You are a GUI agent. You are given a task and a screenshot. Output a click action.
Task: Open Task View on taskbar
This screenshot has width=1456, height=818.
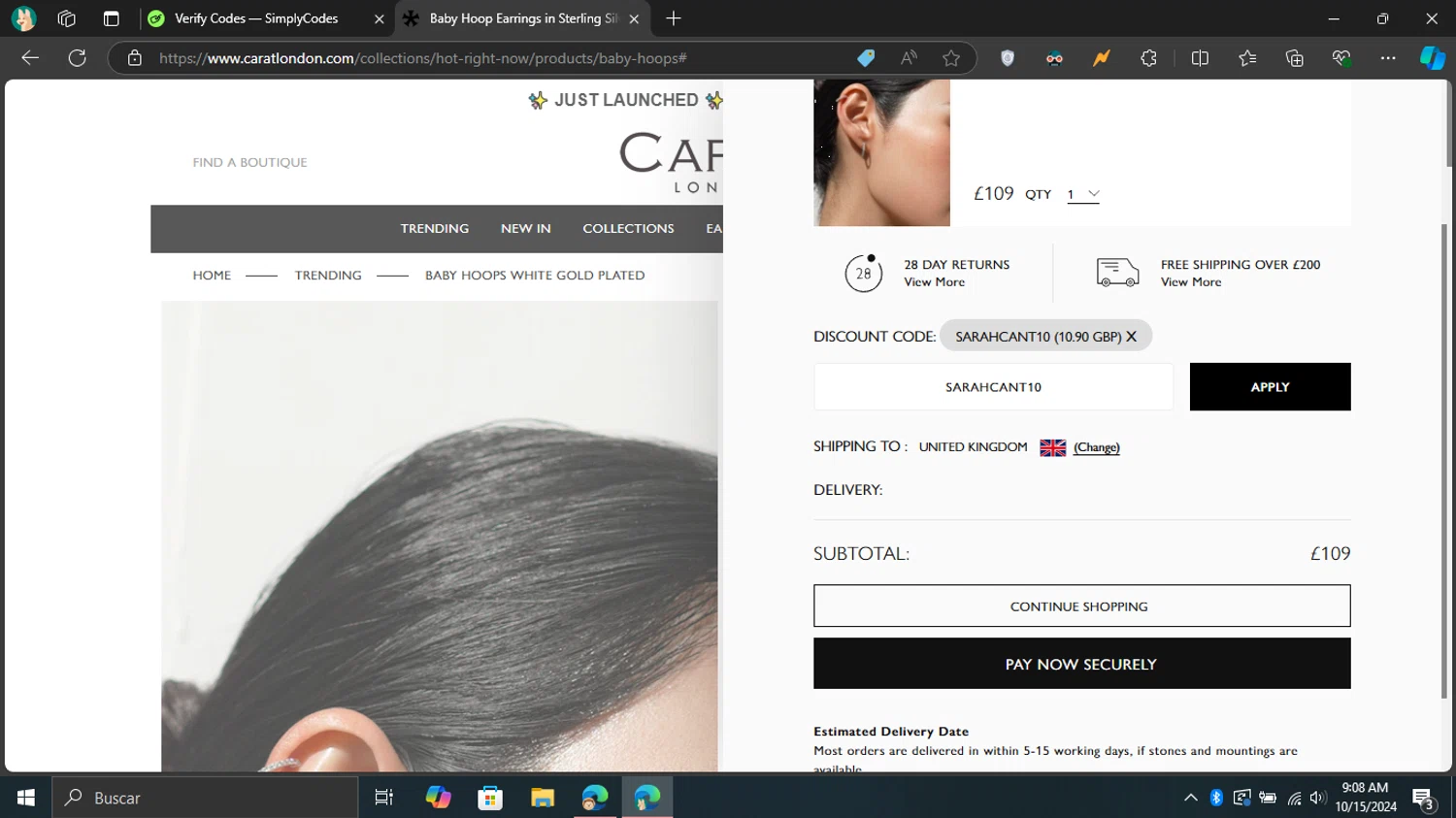[383, 798]
